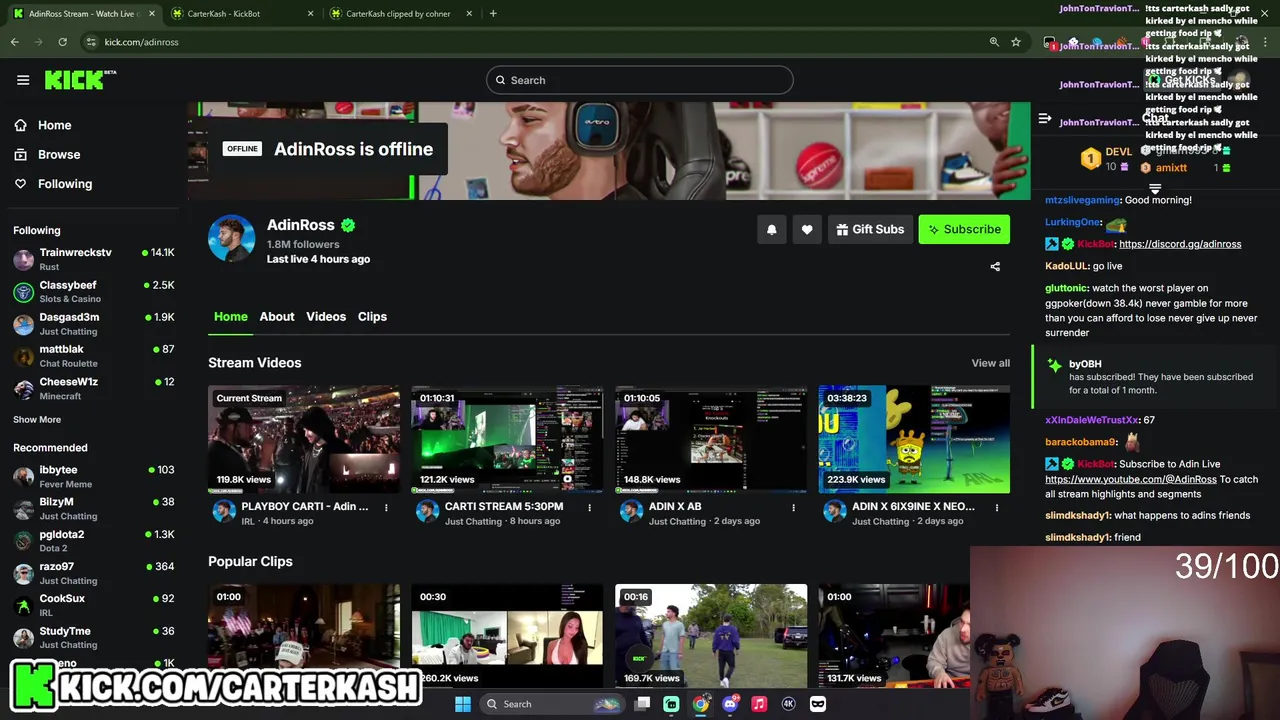
Task: Open CheeseW1z channel in sidebar
Action: click(x=94, y=388)
